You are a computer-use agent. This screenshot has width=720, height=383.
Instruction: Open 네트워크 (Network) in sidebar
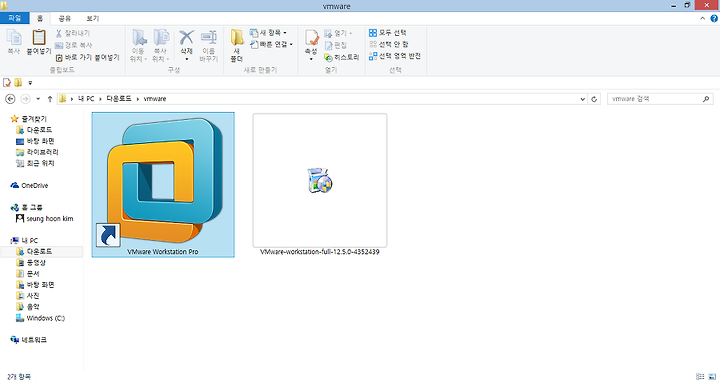tap(28, 340)
